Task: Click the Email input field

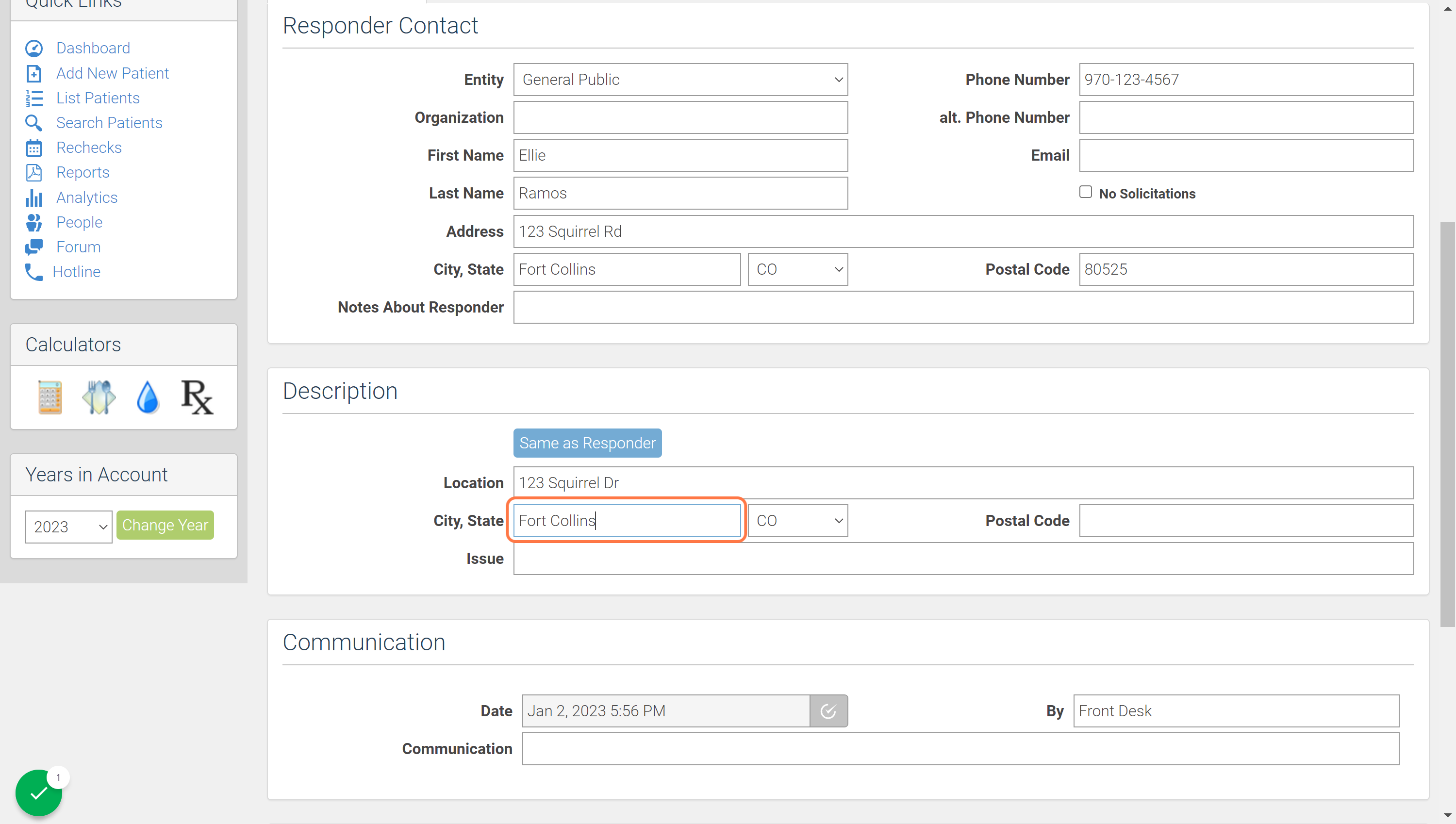Action: tap(1246, 156)
